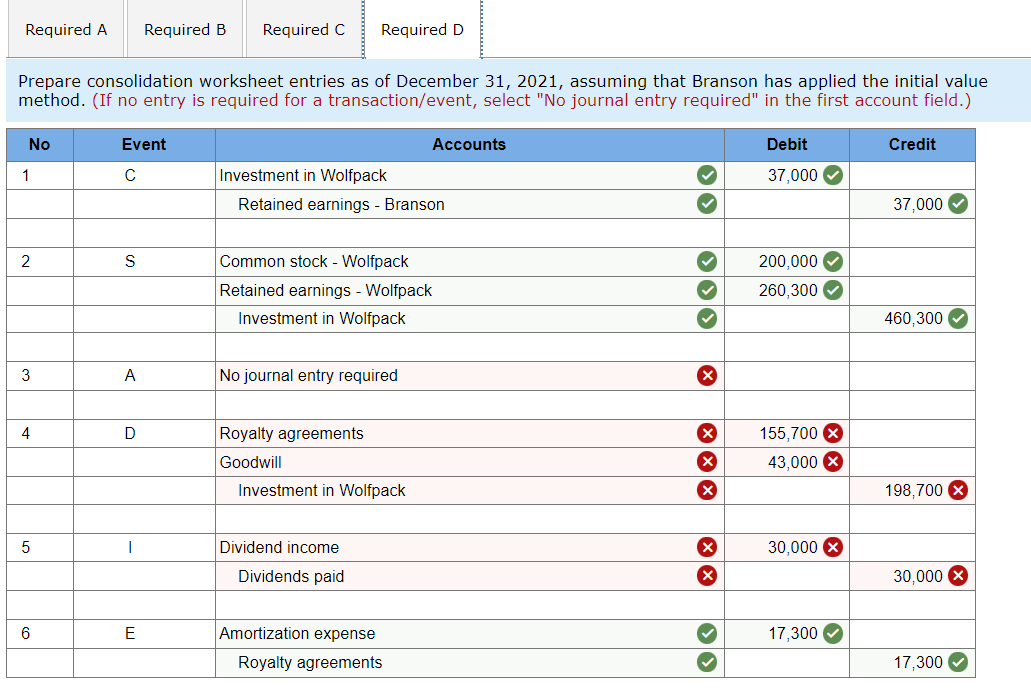This screenshot has height=690, width=1031.
Task: Switch to the Required B tab
Action: coord(185,30)
